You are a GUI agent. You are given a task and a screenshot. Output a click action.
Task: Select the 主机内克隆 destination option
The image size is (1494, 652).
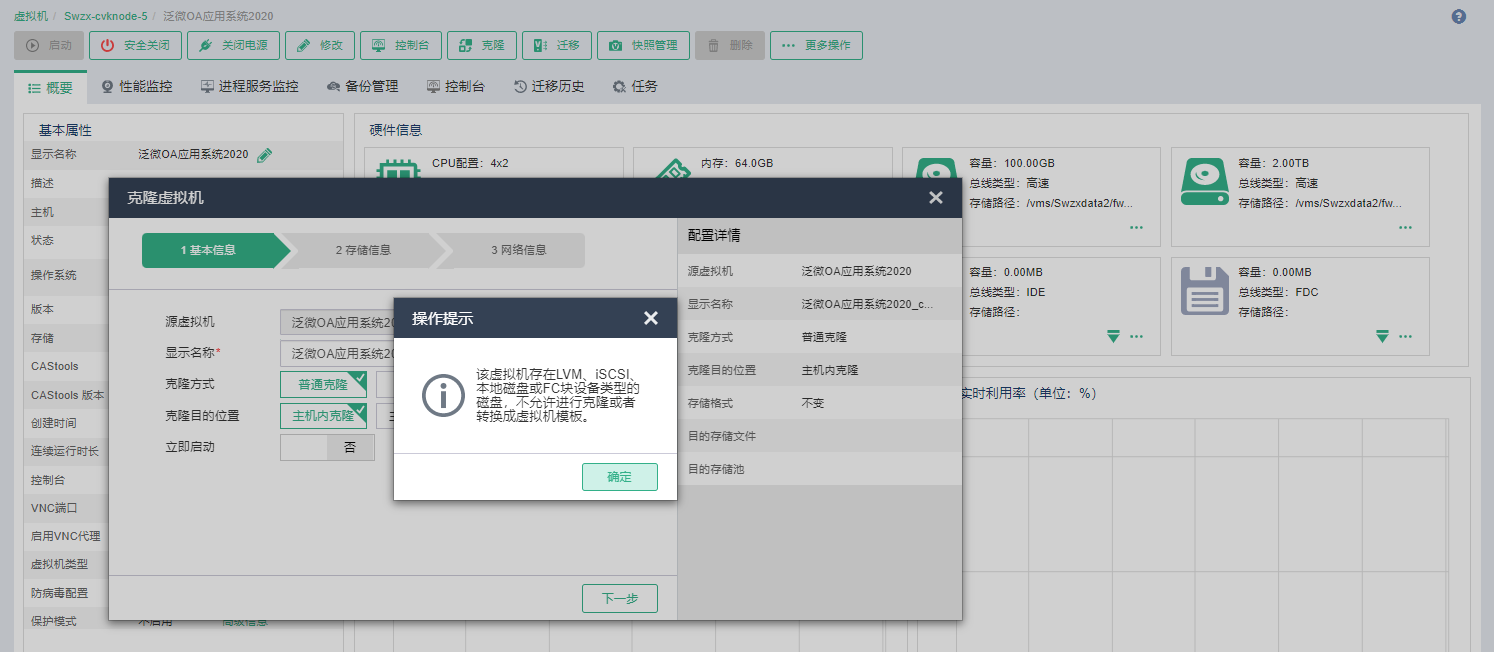323,416
